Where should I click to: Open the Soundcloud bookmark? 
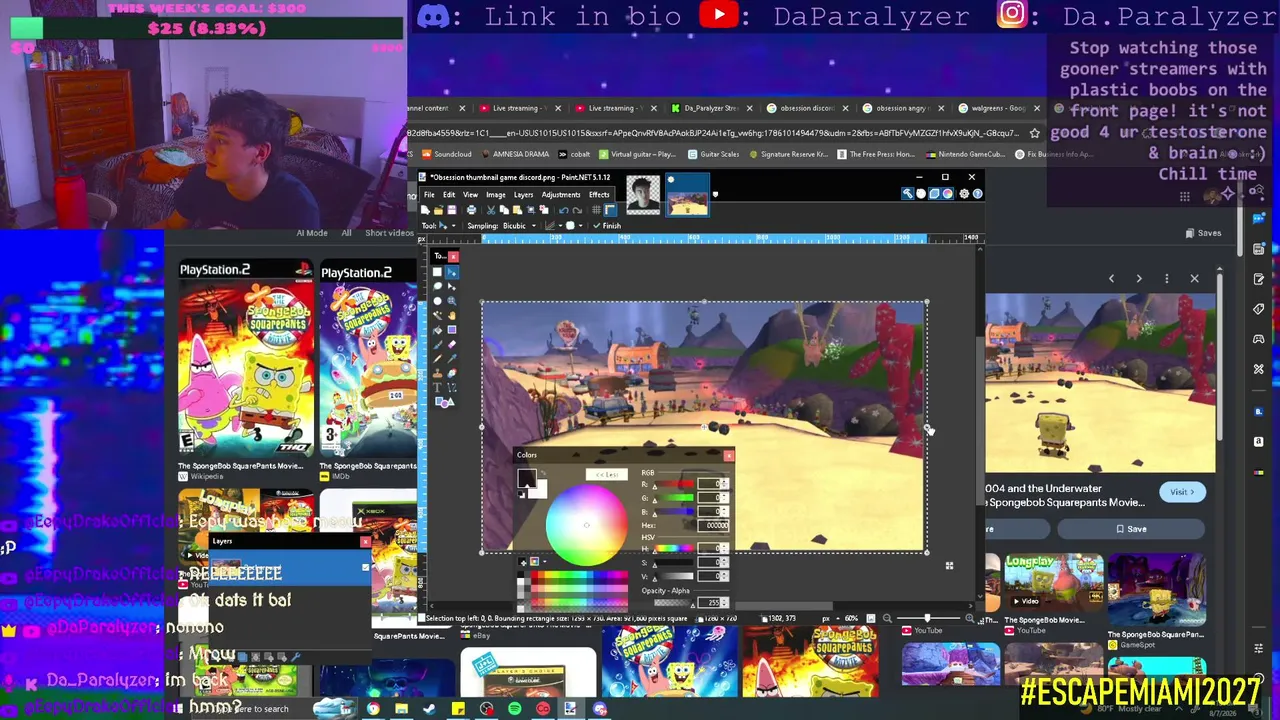[446, 154]
